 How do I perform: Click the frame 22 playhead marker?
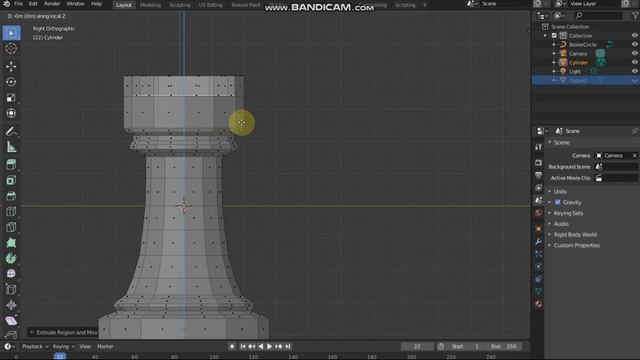[x=59, y=356]
